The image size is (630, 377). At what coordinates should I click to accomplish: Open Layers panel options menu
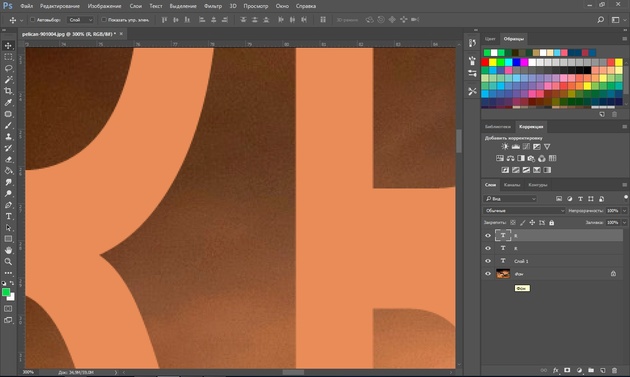tap(624, 185)
